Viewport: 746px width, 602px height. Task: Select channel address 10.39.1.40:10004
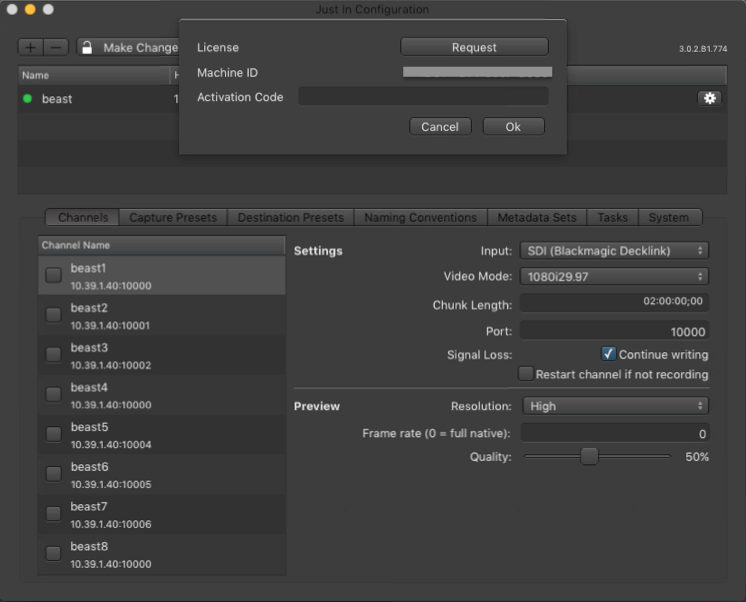click(111, 444)
